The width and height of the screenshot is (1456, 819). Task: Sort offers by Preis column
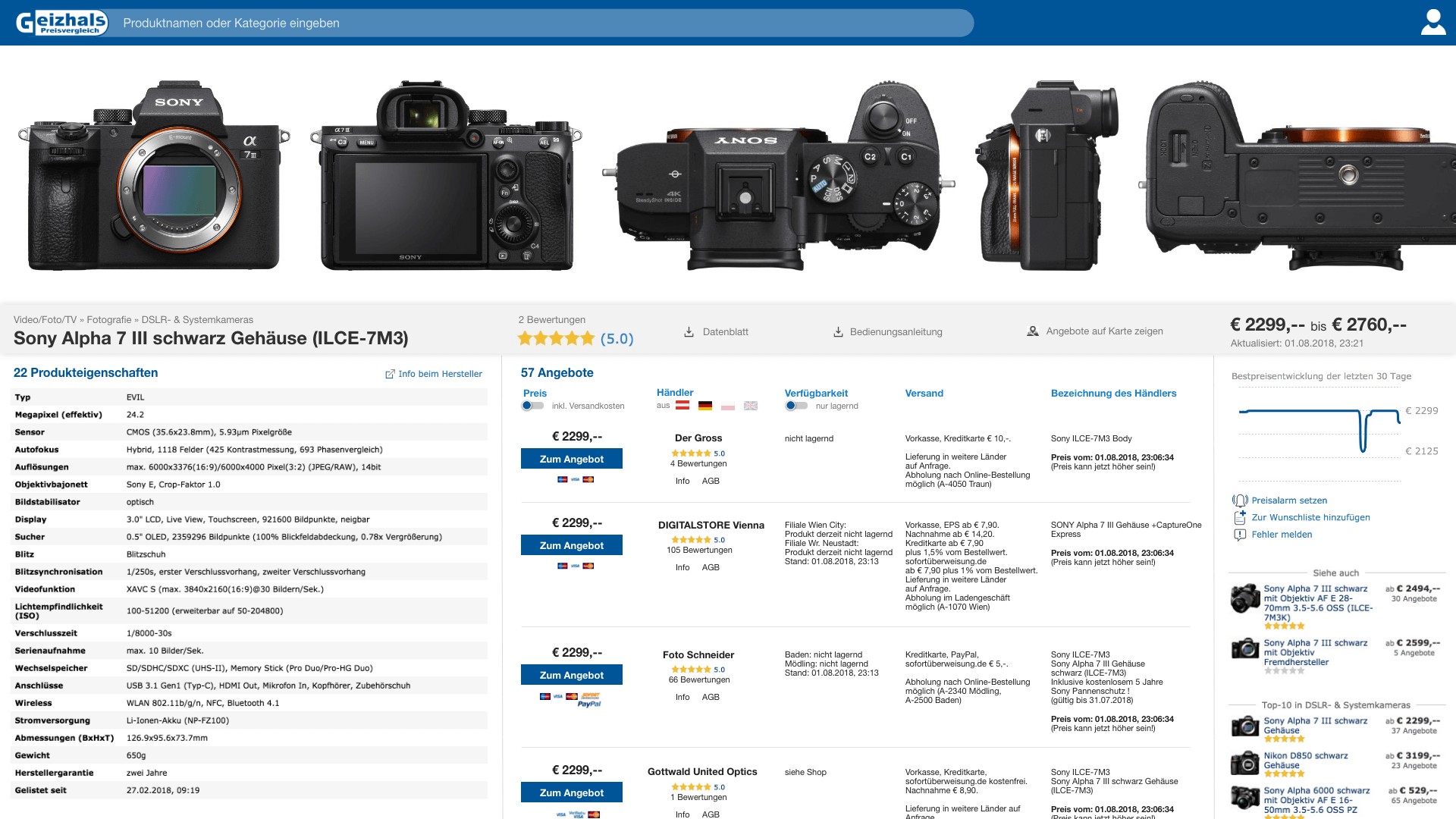[535, 394]
